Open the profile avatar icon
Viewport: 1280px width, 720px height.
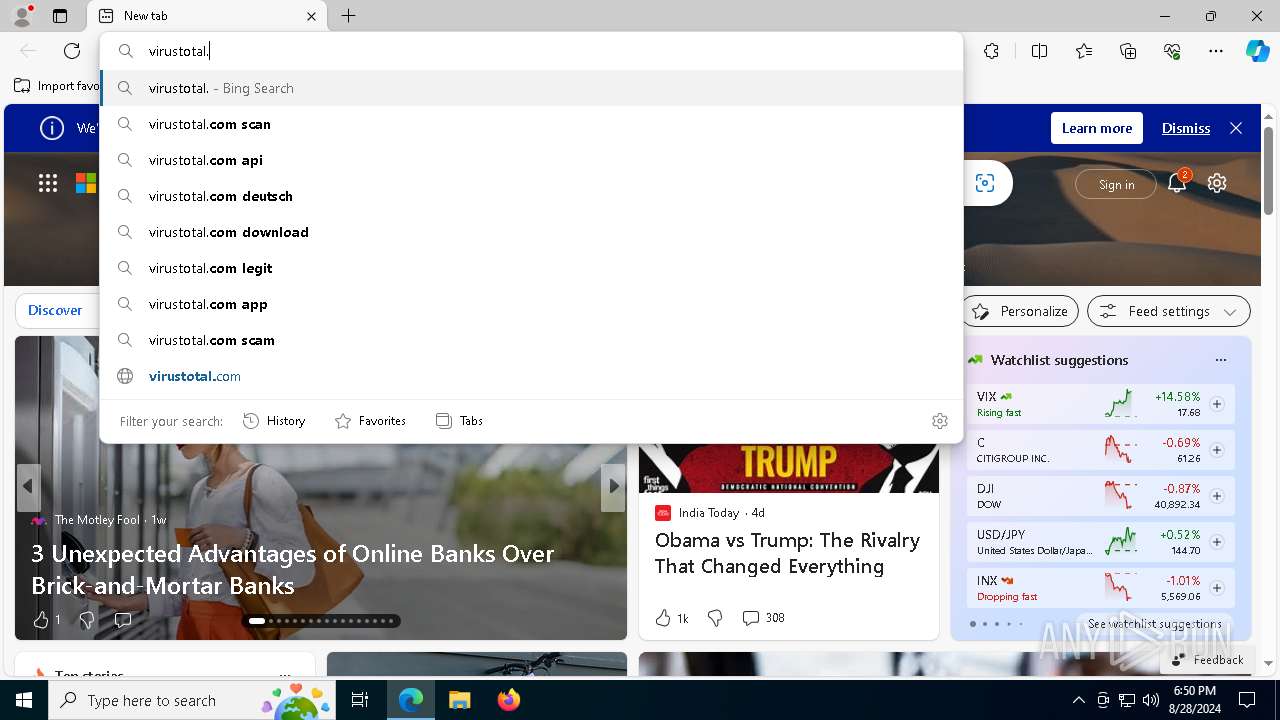22,16
